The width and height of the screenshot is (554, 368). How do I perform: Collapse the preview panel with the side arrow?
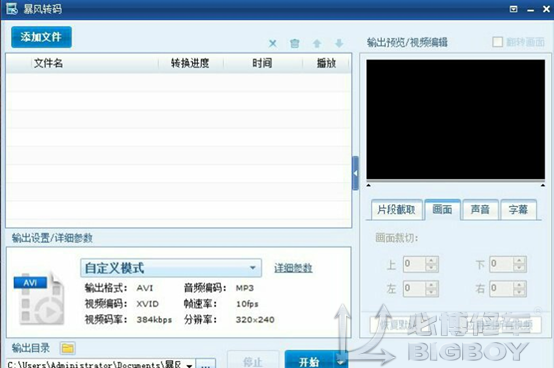click(355, 173)
